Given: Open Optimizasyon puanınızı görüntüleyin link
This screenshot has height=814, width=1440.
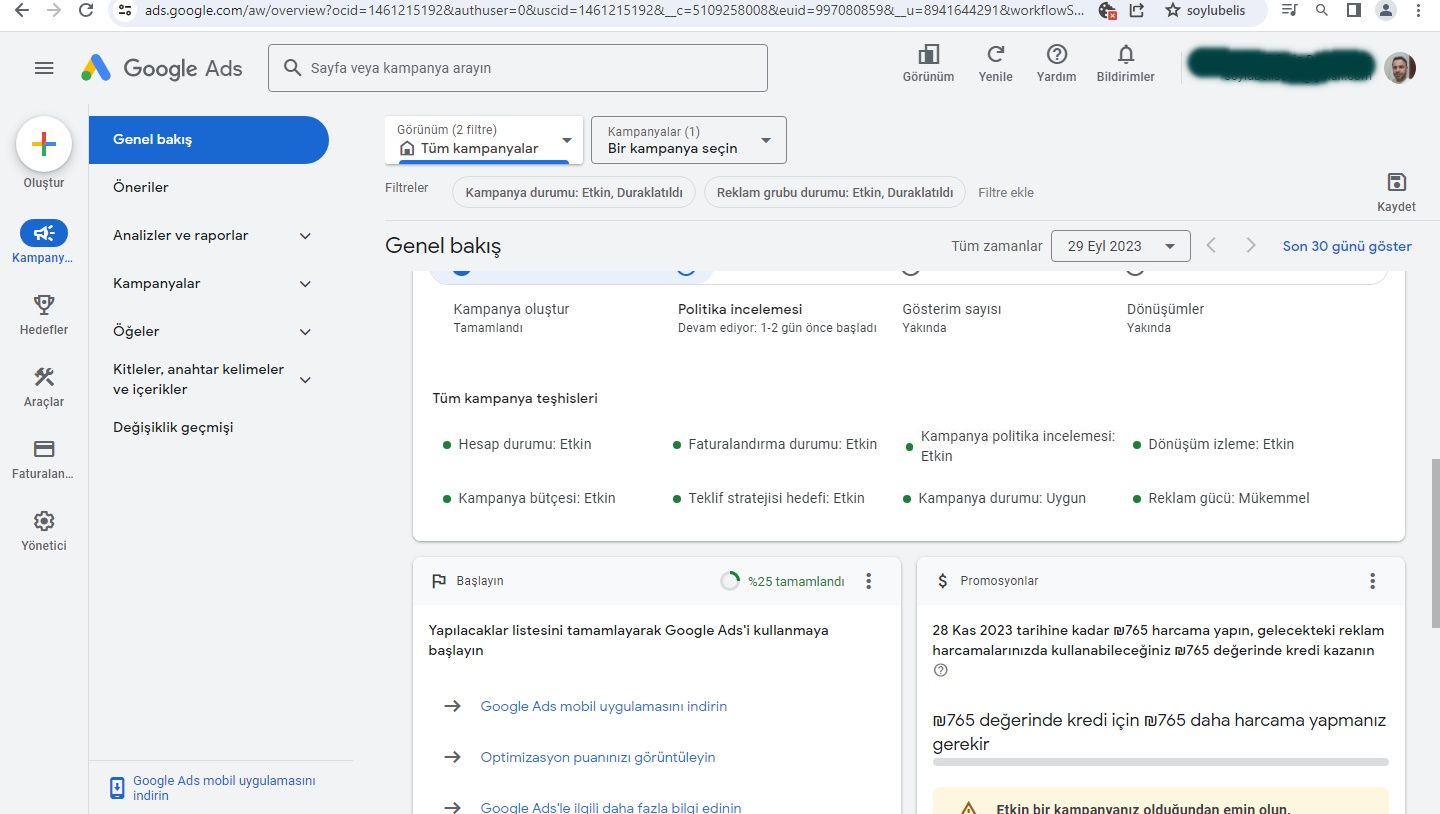Looking at the screenshot, I should (598, 757).
